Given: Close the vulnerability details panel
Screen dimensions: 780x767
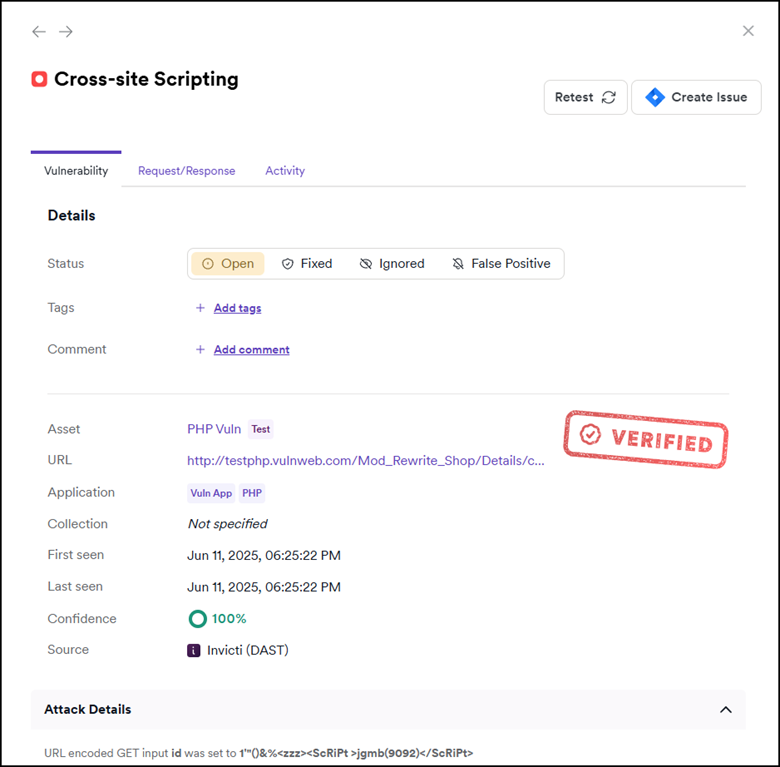Looking at the screenshot, I should [748, 31].
